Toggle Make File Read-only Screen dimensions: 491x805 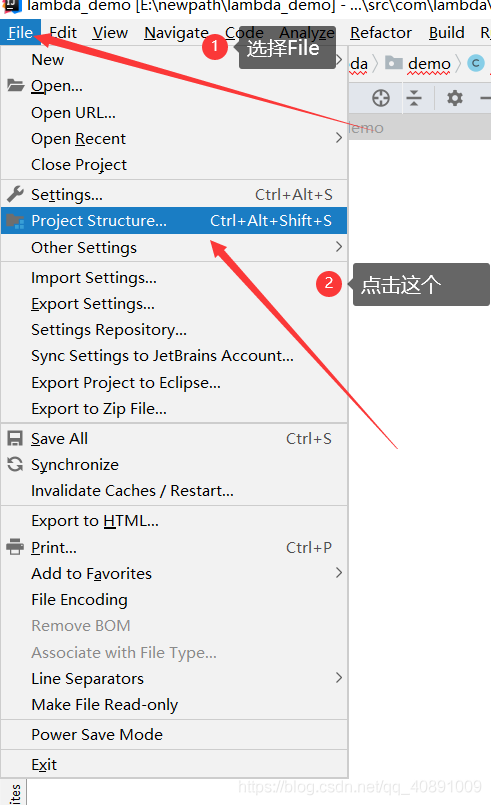pyautogui.click(x=174, y=705)
